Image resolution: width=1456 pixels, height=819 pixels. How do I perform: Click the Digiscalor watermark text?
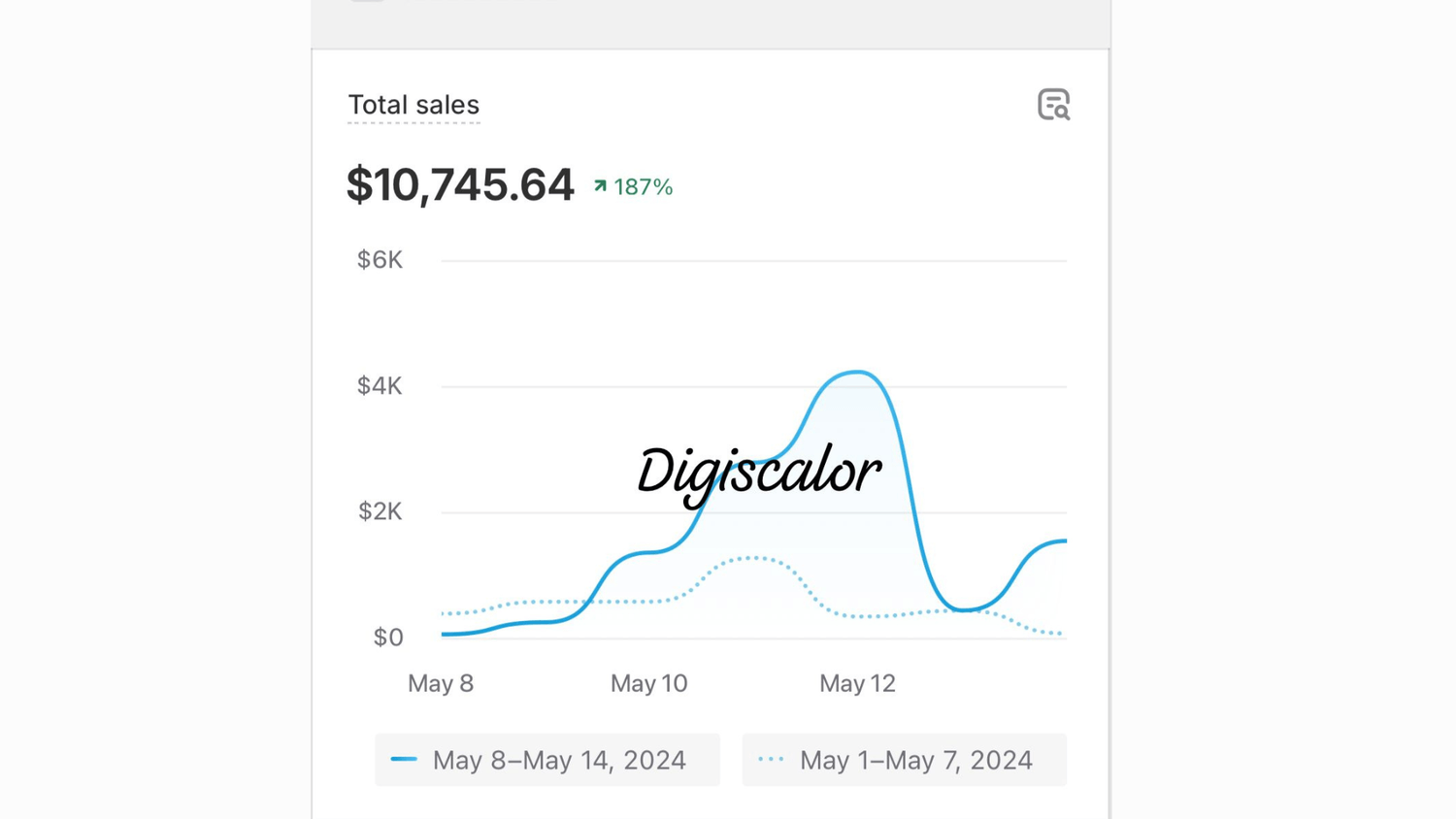(x=759, y=473)
